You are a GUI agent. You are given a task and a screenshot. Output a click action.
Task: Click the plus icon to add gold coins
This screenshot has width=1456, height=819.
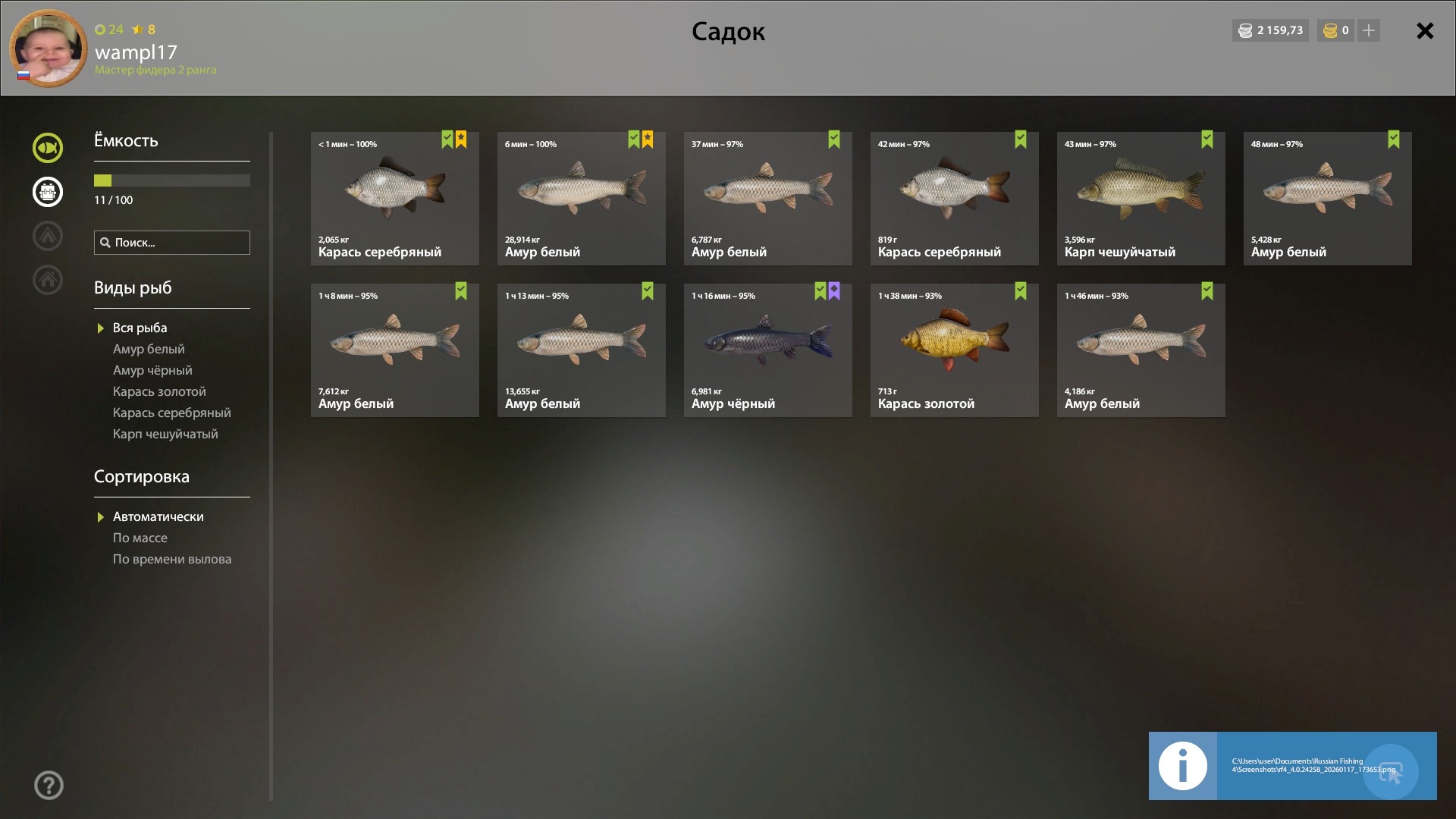pos(1369,30)
